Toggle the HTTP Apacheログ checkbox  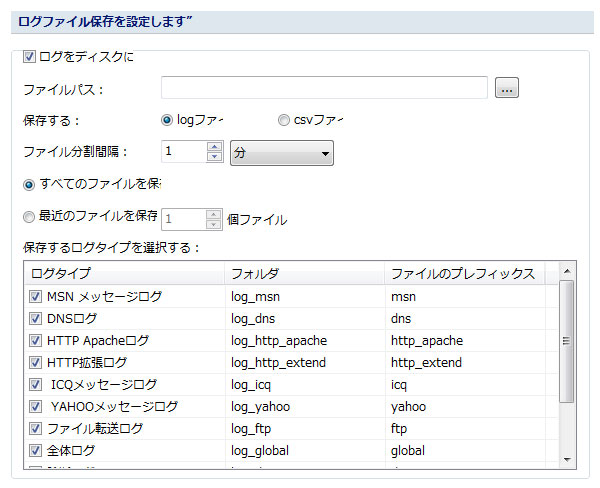point(35,341)
